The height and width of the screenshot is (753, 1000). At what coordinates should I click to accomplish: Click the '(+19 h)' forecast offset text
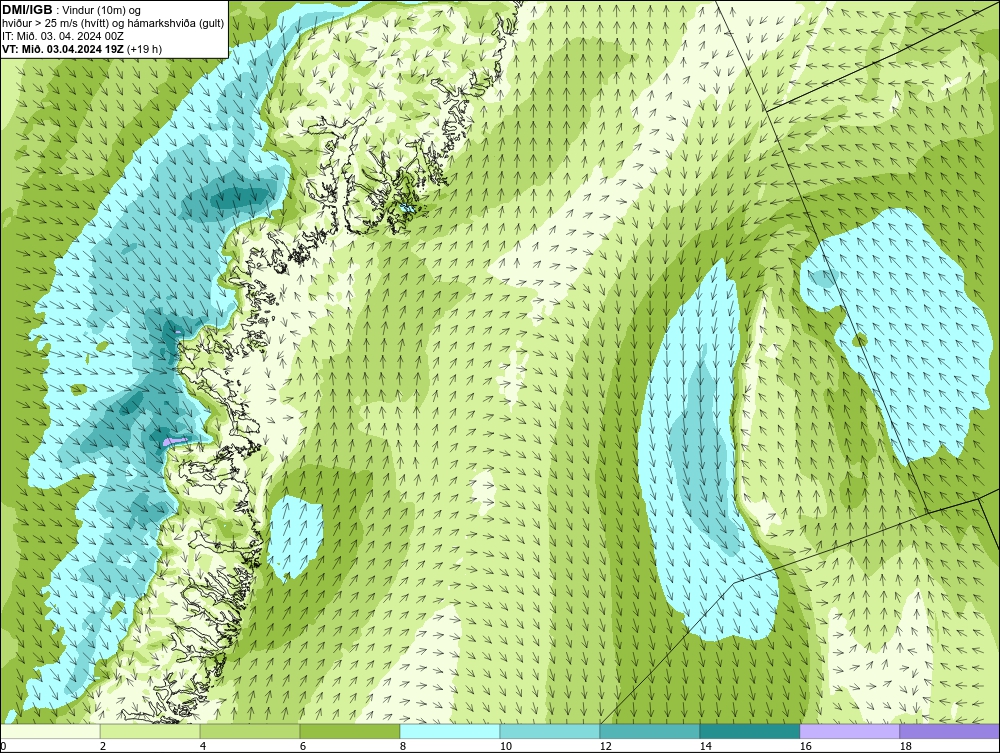point(145,49)
